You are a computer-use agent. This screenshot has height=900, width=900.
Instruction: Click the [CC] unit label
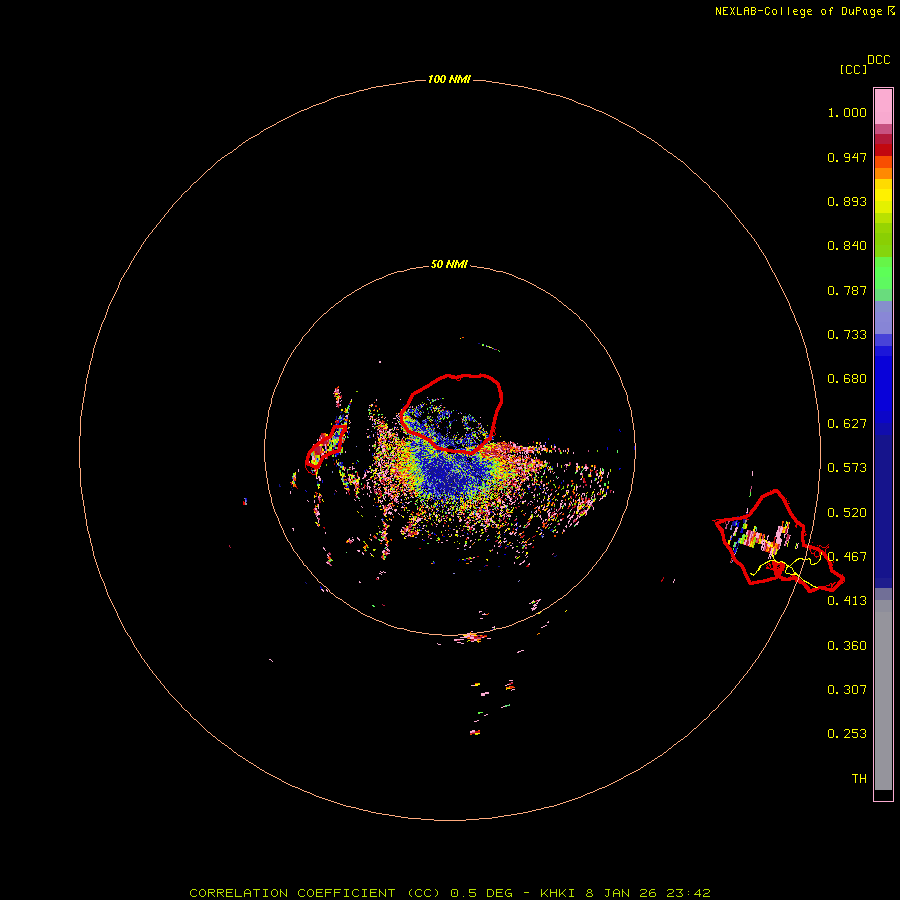point(853,69)
